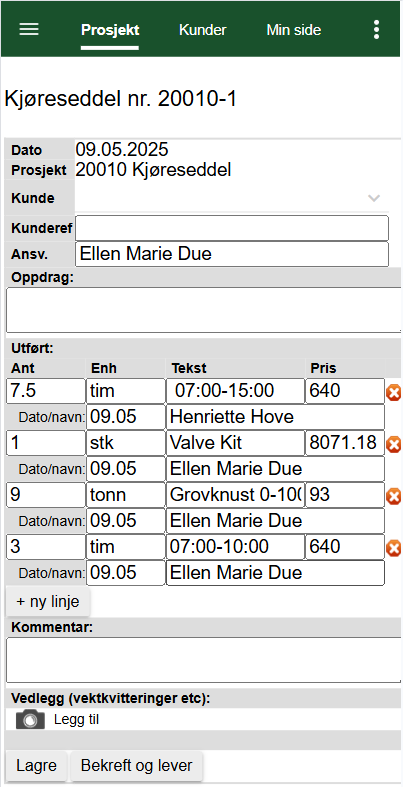This screenshot has height=787, width=403.
Task: Save with the Lagre button
Action: tap(36, 766)
